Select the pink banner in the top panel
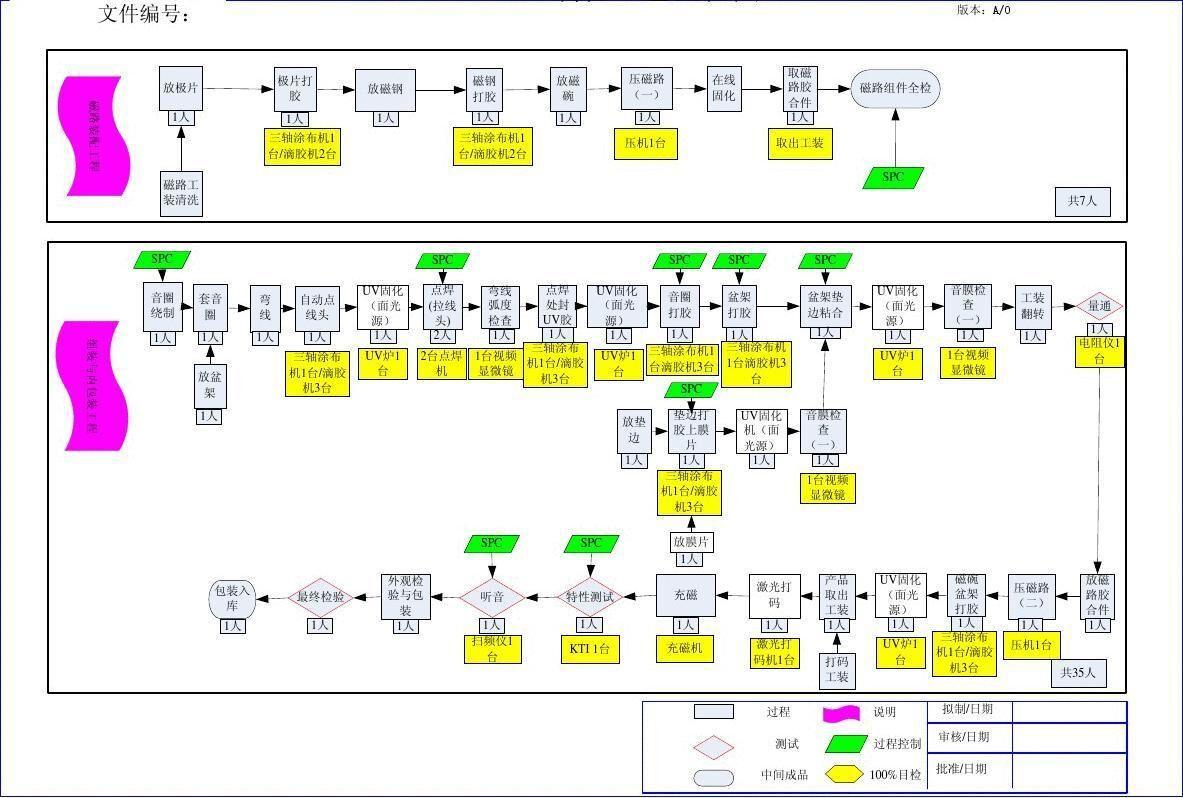This screenshot has width=1183, height=798. click(x=95, y=135)
